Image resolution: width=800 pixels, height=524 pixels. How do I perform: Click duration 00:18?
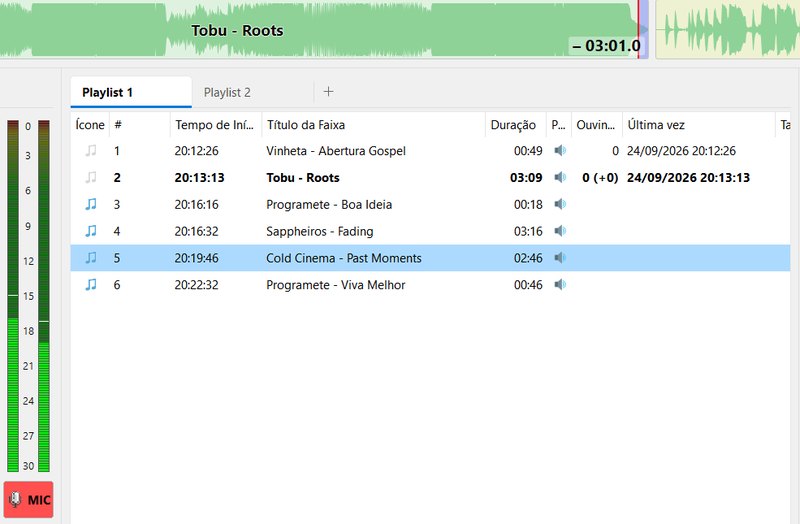[x=528, y=205]
